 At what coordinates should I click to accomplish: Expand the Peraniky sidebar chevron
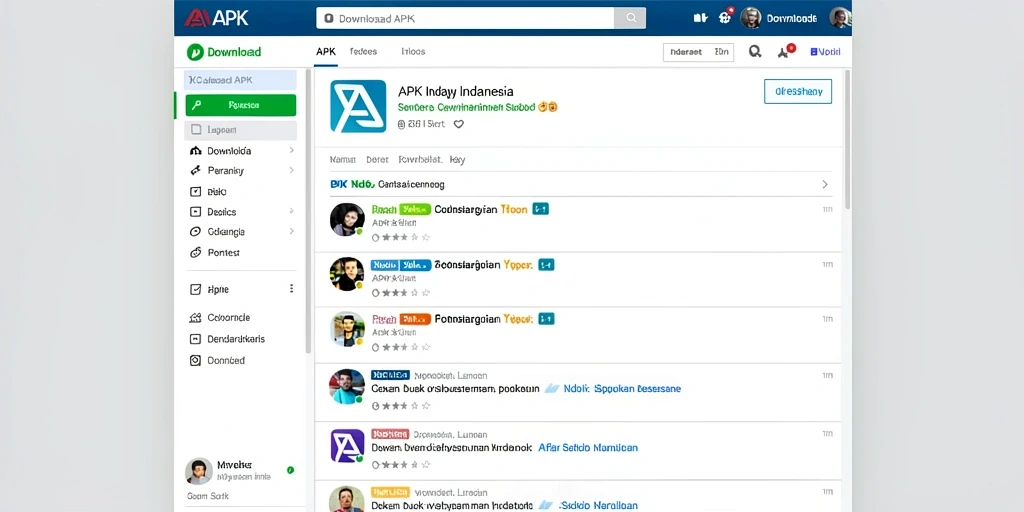click(291, 170)
